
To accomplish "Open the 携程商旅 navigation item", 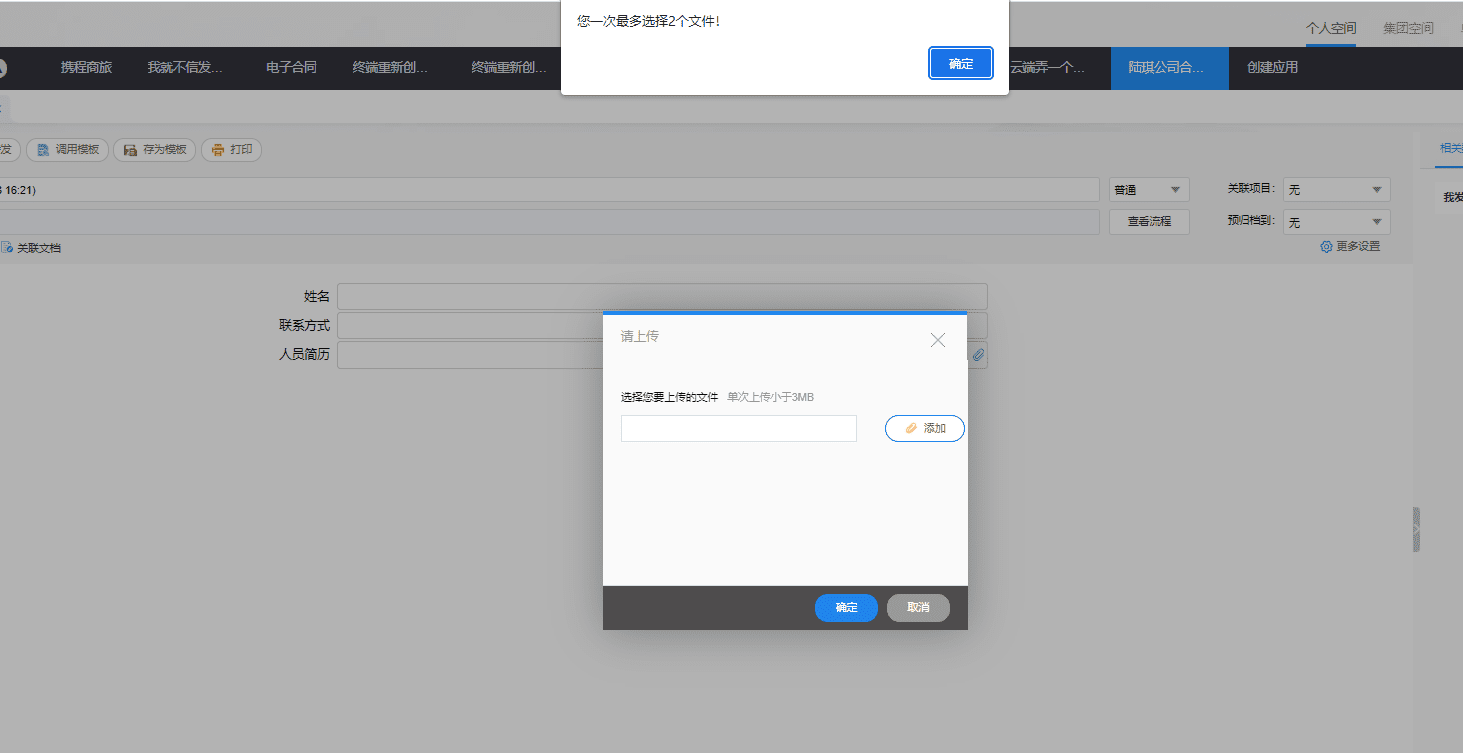I will [86, 68].
